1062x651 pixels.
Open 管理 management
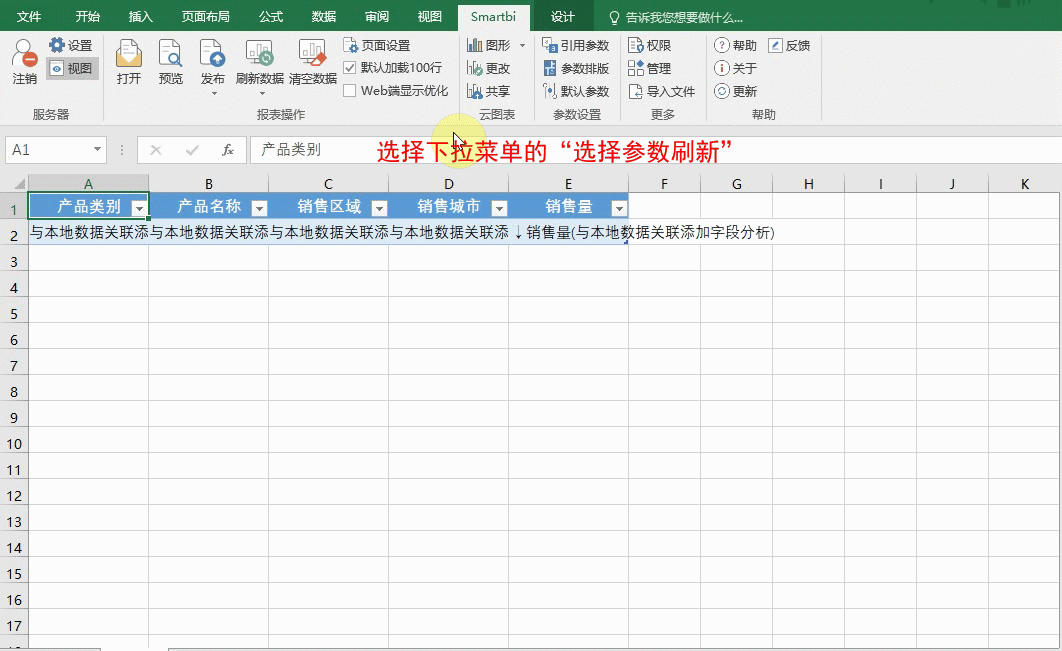coord(650,68)
